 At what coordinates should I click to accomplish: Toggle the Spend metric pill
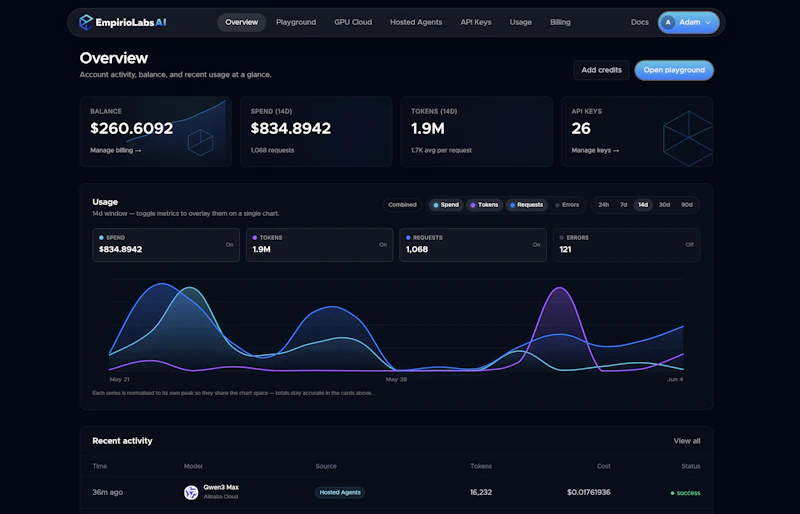coord(446,205)
